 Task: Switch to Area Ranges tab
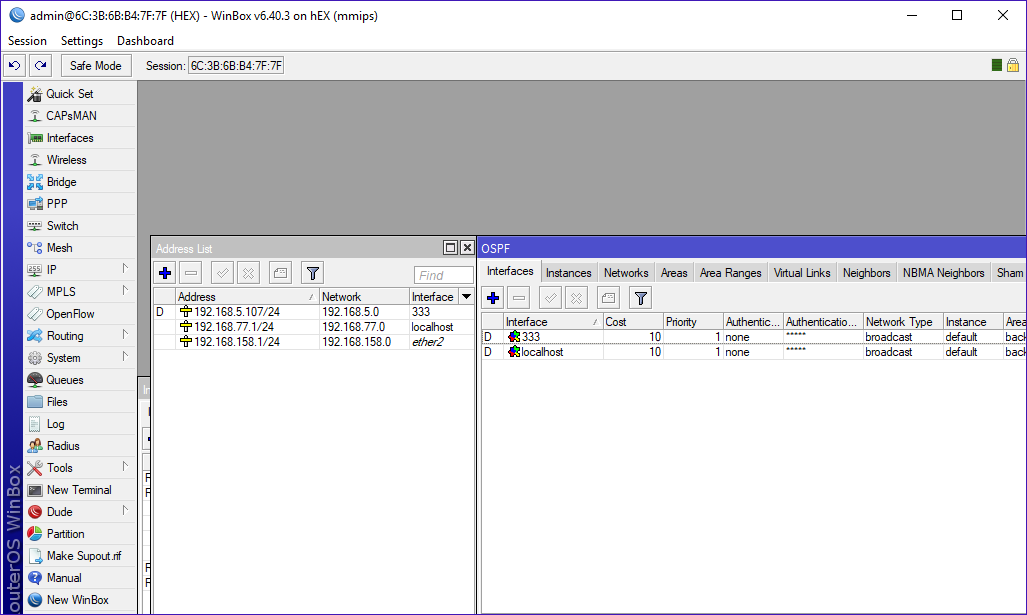coord(730,273)
